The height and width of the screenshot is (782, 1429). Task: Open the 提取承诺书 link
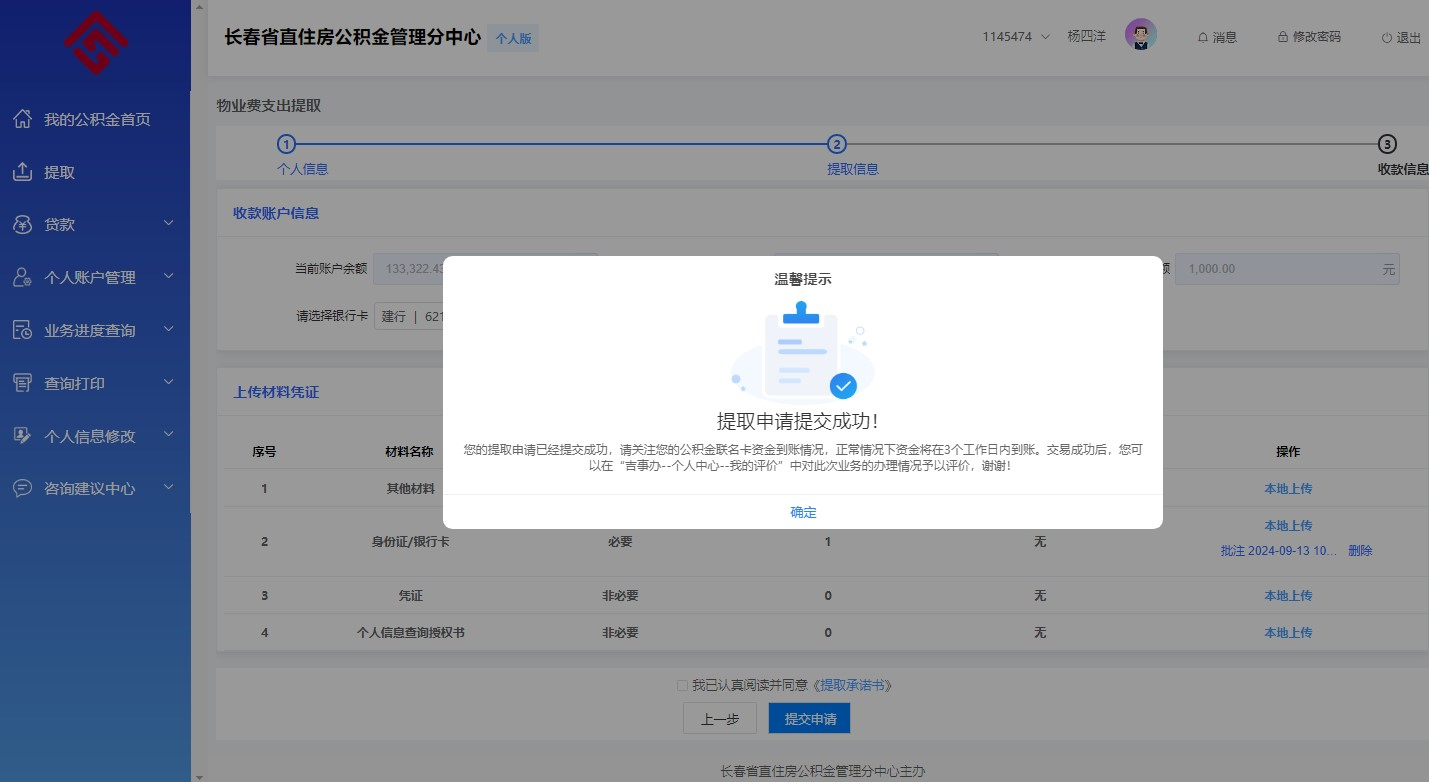tap(852, 686)
